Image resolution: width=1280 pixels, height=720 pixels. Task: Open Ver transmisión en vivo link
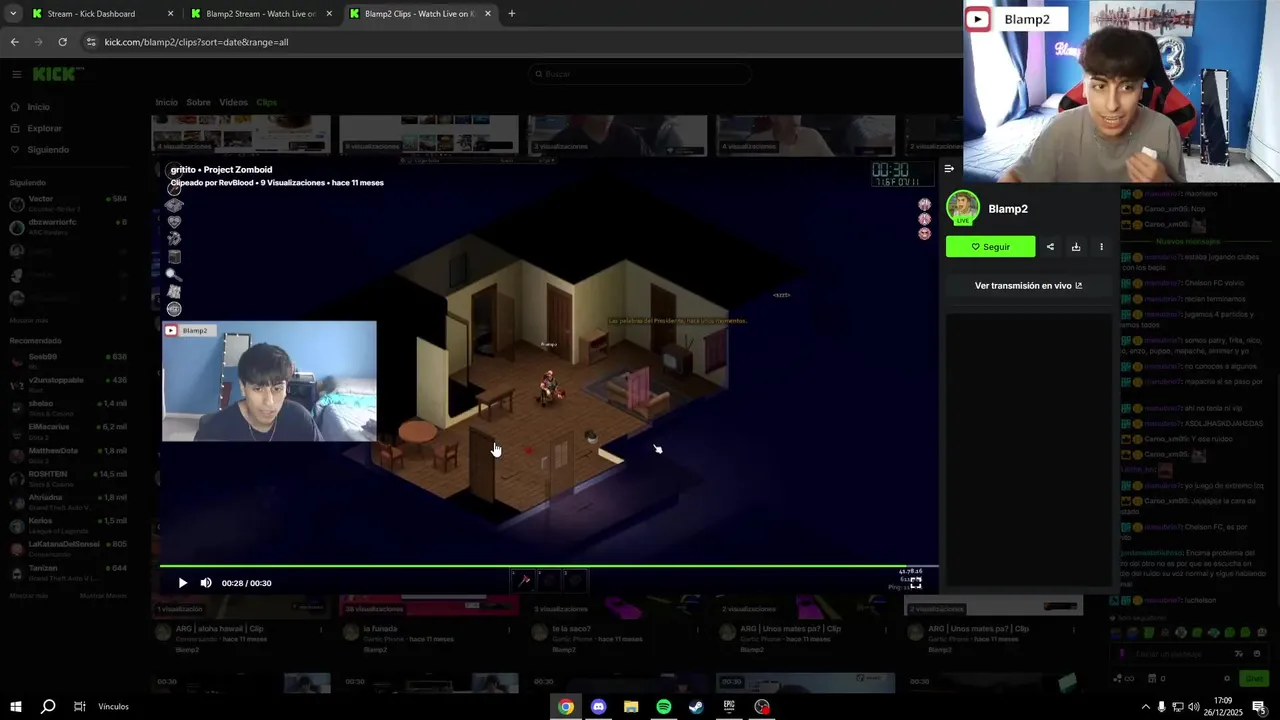(x=1028, y=286)
